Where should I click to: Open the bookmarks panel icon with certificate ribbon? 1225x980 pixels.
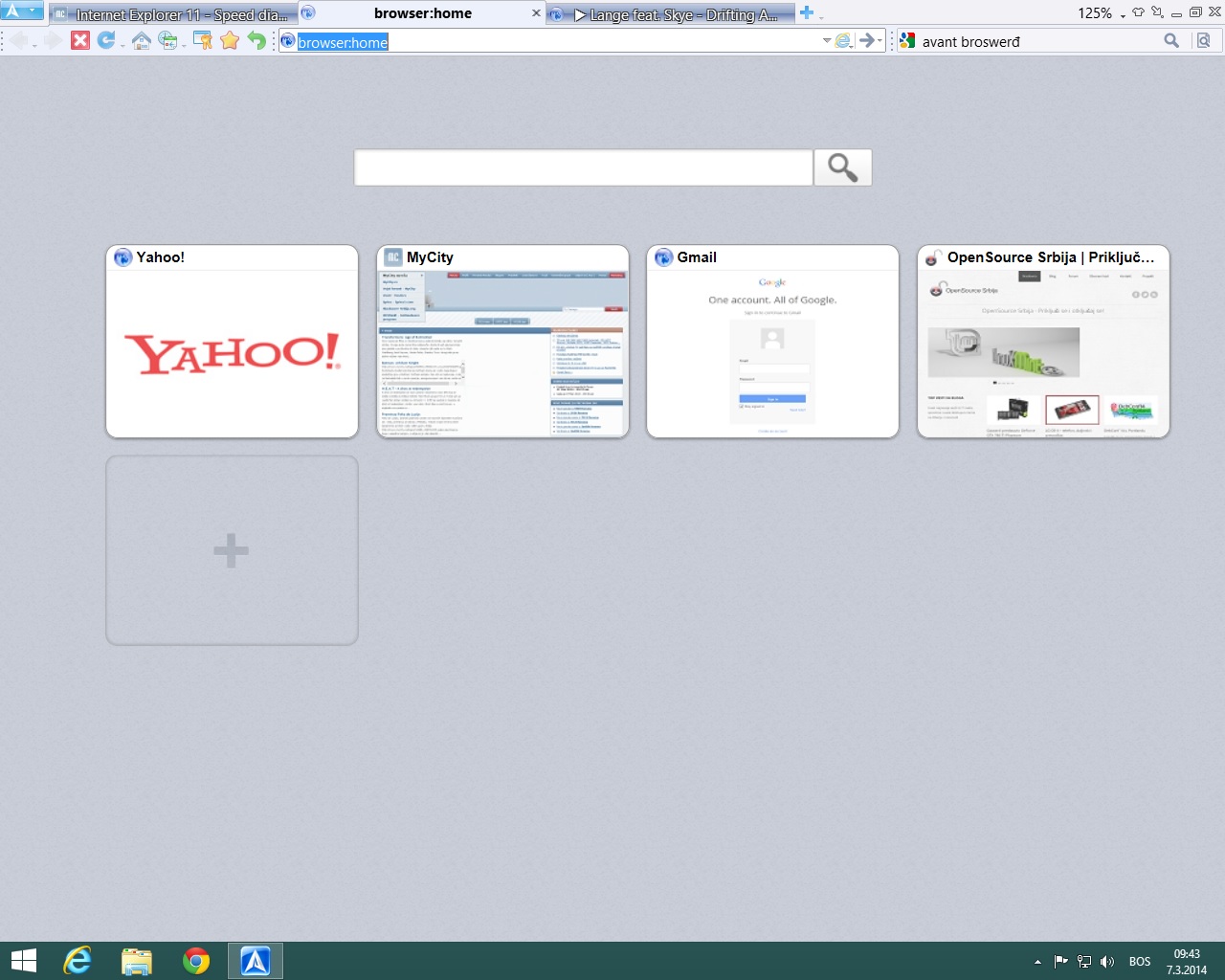click(x=203, y=40)
